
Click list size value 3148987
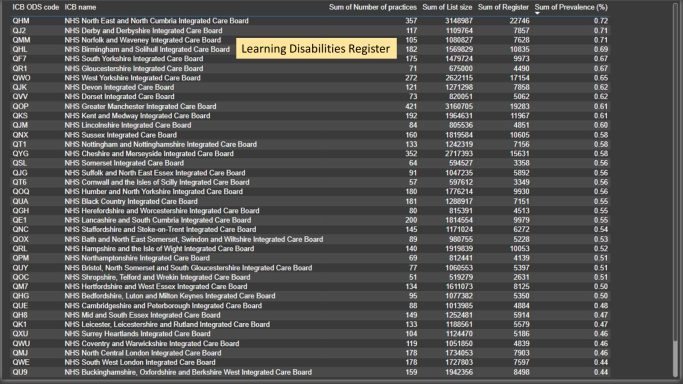pos(459,21)
